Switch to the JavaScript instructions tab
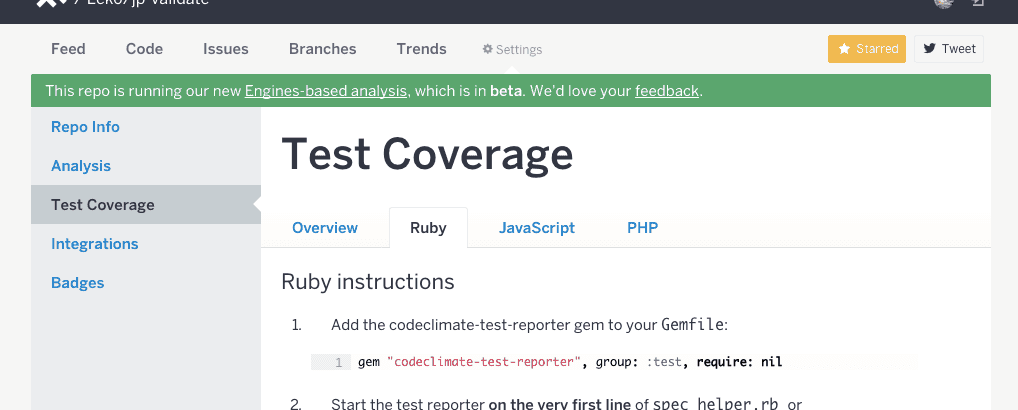This screenshot has height=410, width=1018. [x=537, y=228]
